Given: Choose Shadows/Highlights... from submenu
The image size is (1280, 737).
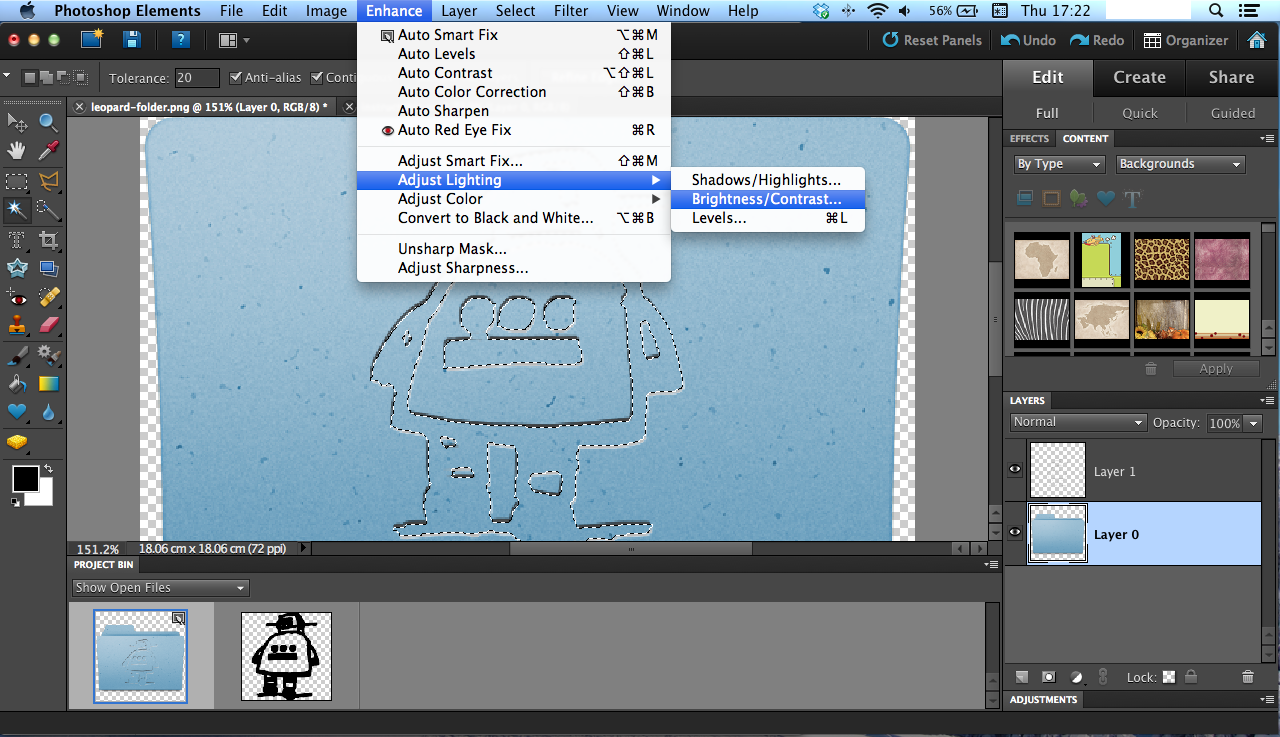Looking at the screenshot, I should pyautogui.click(x=767, y=180).
